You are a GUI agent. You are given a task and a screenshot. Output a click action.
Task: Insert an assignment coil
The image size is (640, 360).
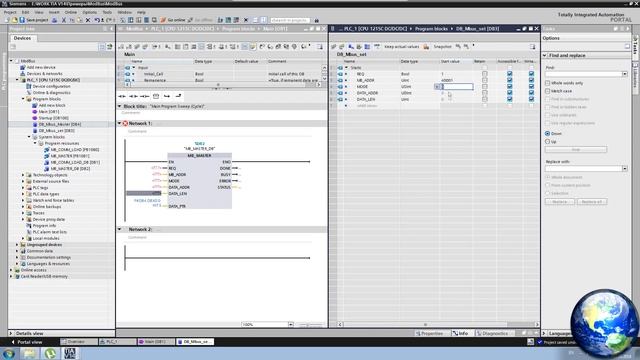tap(144, 96)
